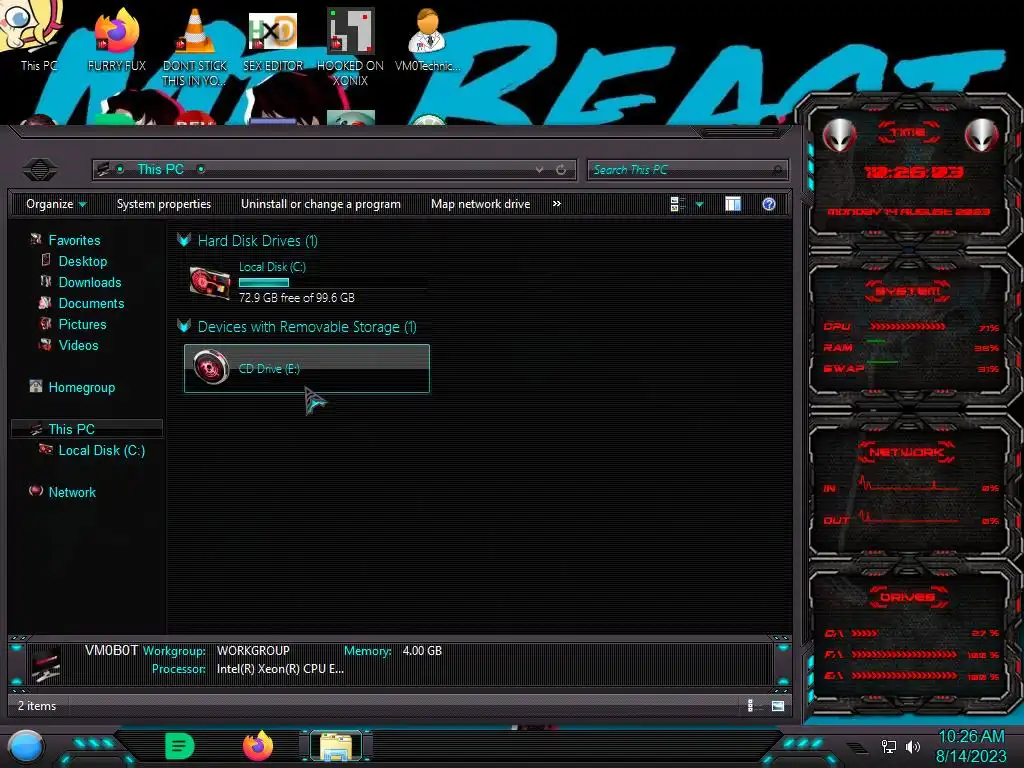Open the view options dropdown arrow
Viewport: 1024px width, 768px height.
[x=699, y=204]
